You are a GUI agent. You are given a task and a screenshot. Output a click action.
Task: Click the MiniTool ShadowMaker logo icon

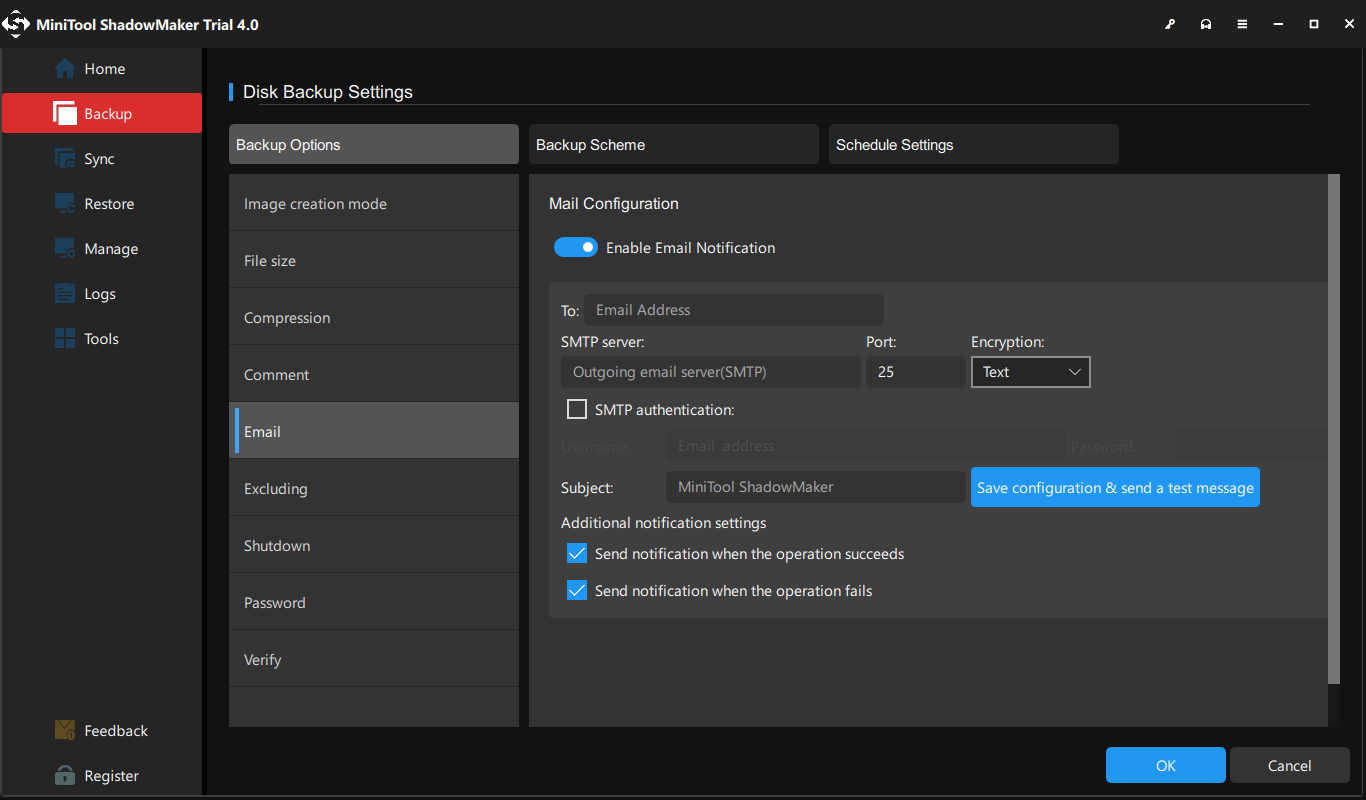click(16, 24)
